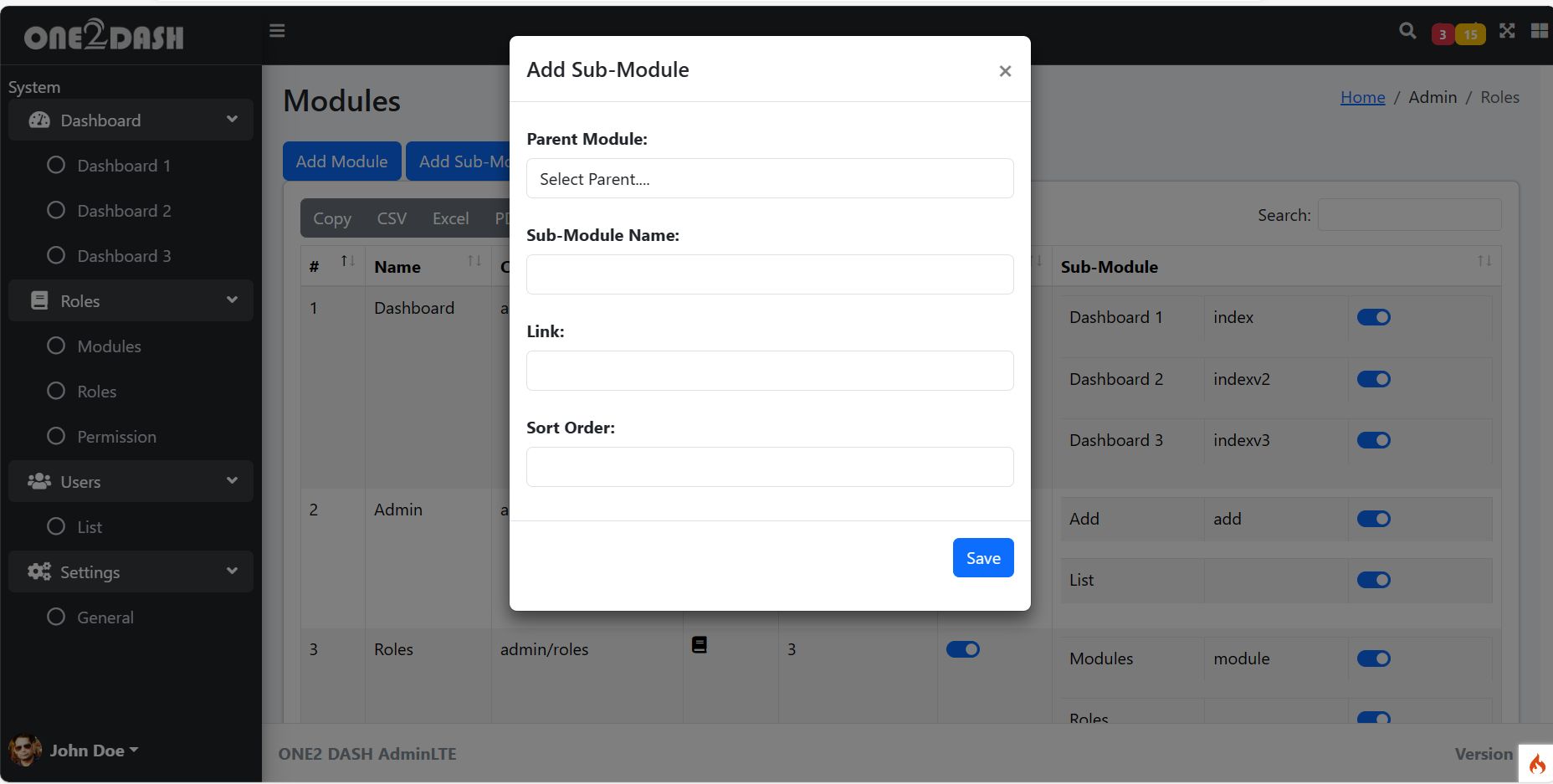Toggle the Add sub-module switch
The width and height of the screenshot is (1553, 784).
coord(1373,519)
